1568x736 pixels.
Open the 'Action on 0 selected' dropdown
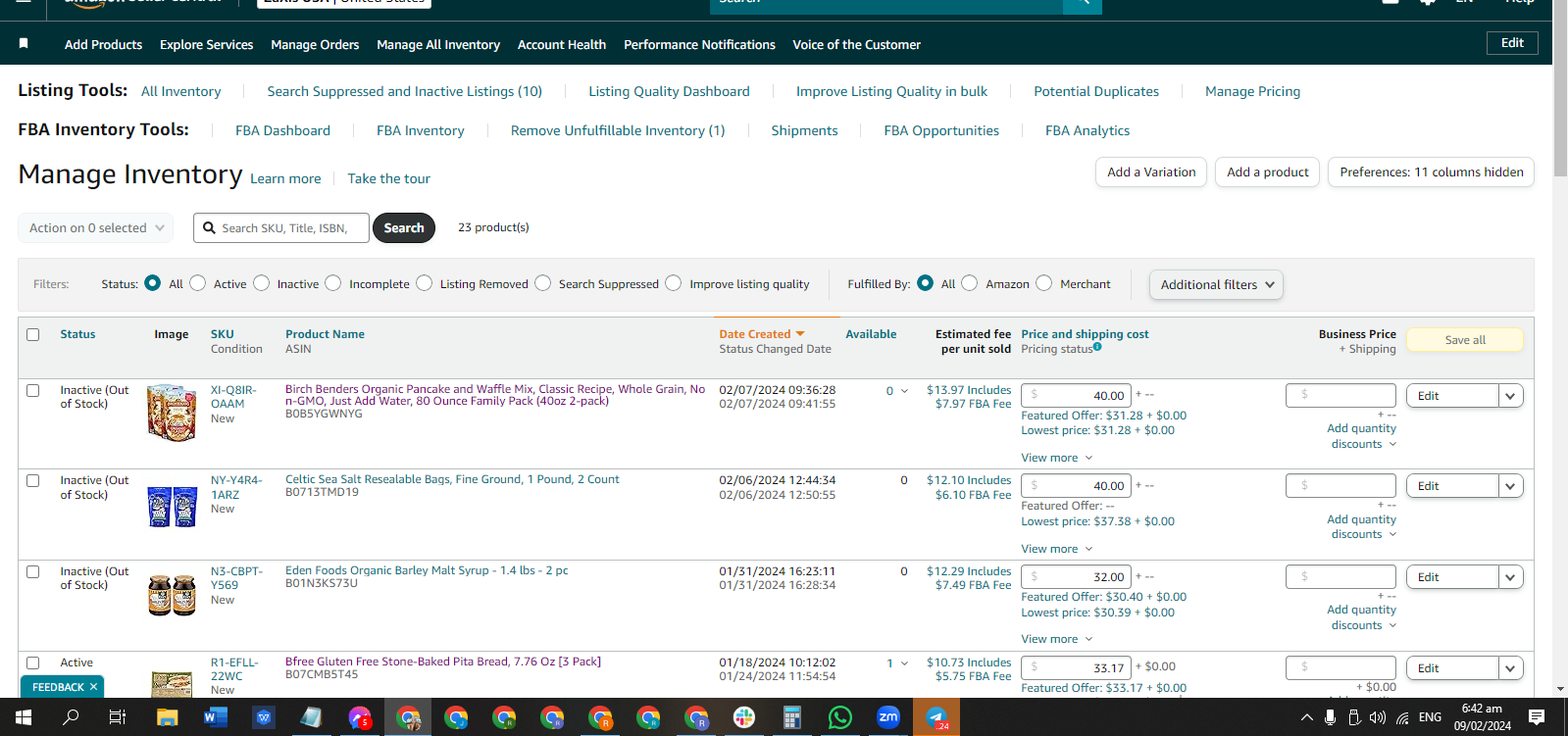96,228
